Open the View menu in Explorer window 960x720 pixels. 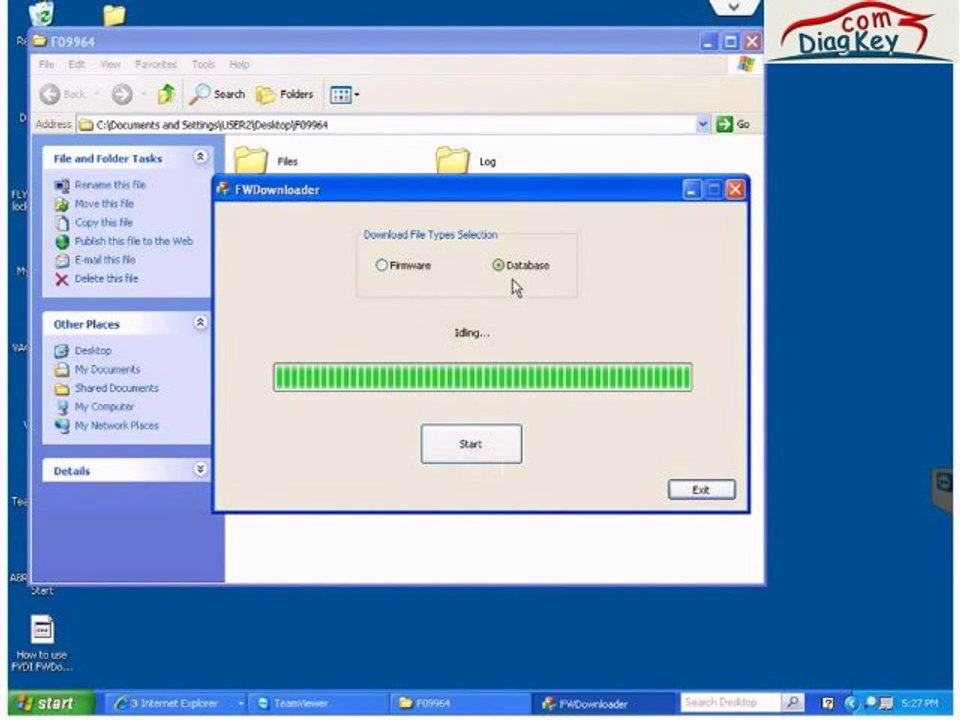[110, 64]
